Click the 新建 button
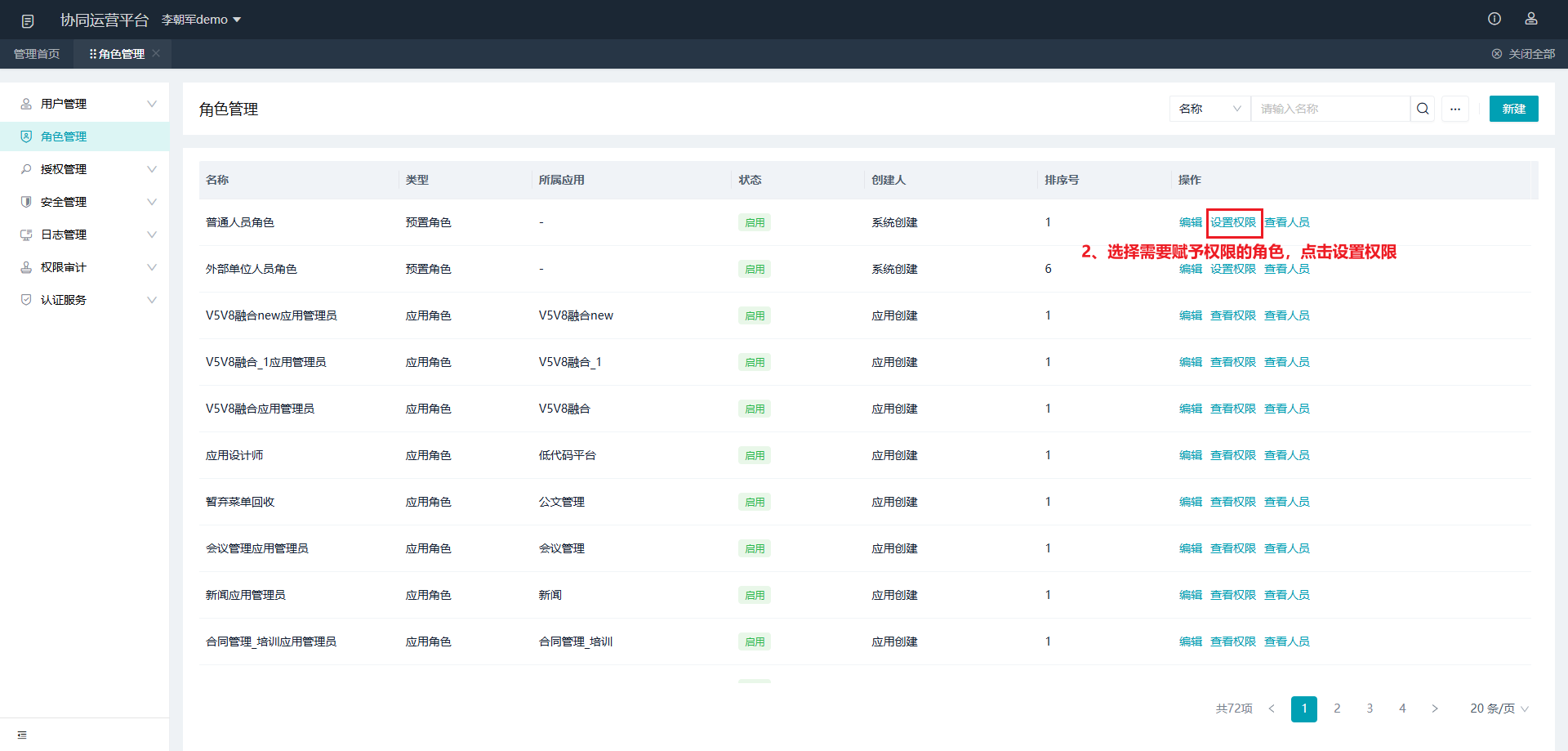The width and height of the screenshot is (1568, 751). coord(1513,109)
